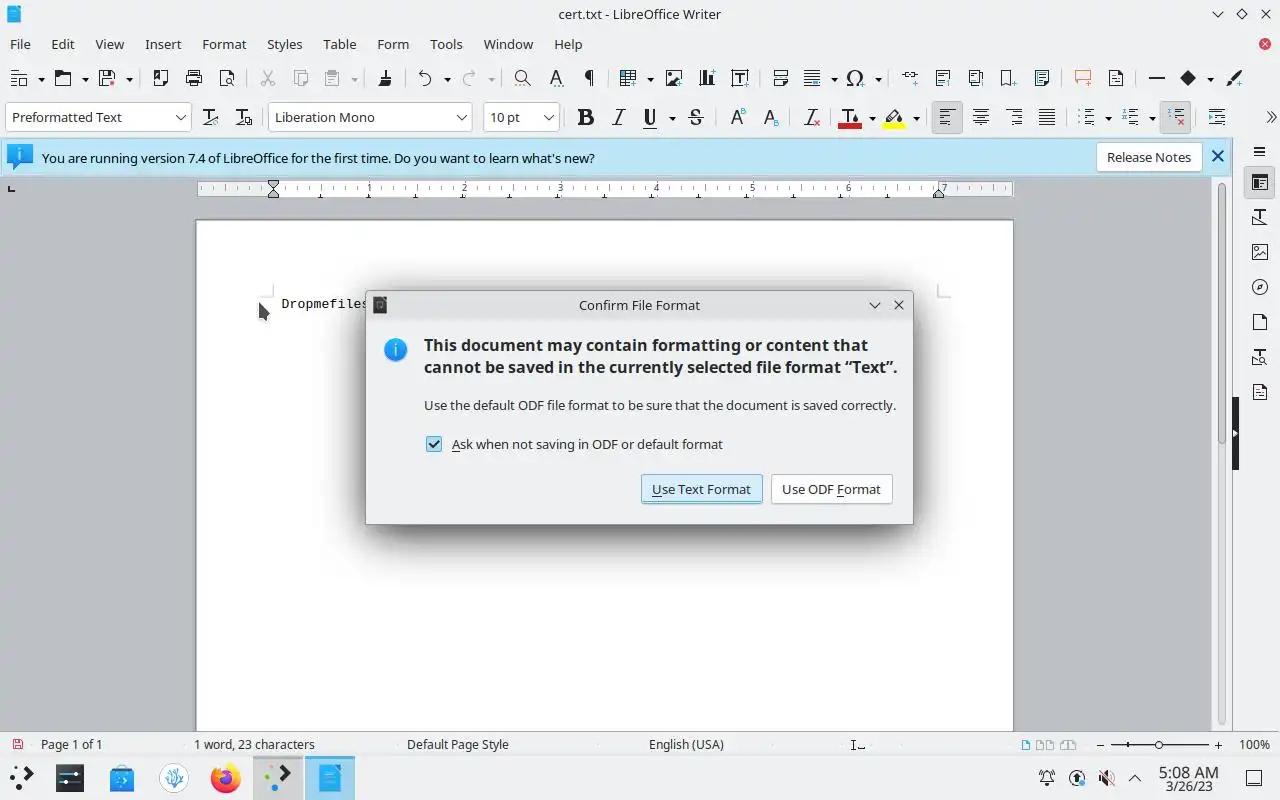Click the Superscript icon
The image size is (1280, 800).
click(738, 117)
